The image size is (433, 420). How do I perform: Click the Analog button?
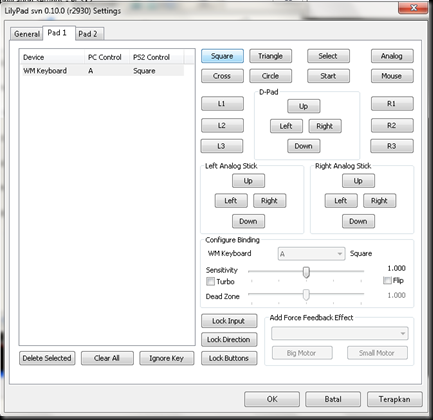(x=392, y=56)
